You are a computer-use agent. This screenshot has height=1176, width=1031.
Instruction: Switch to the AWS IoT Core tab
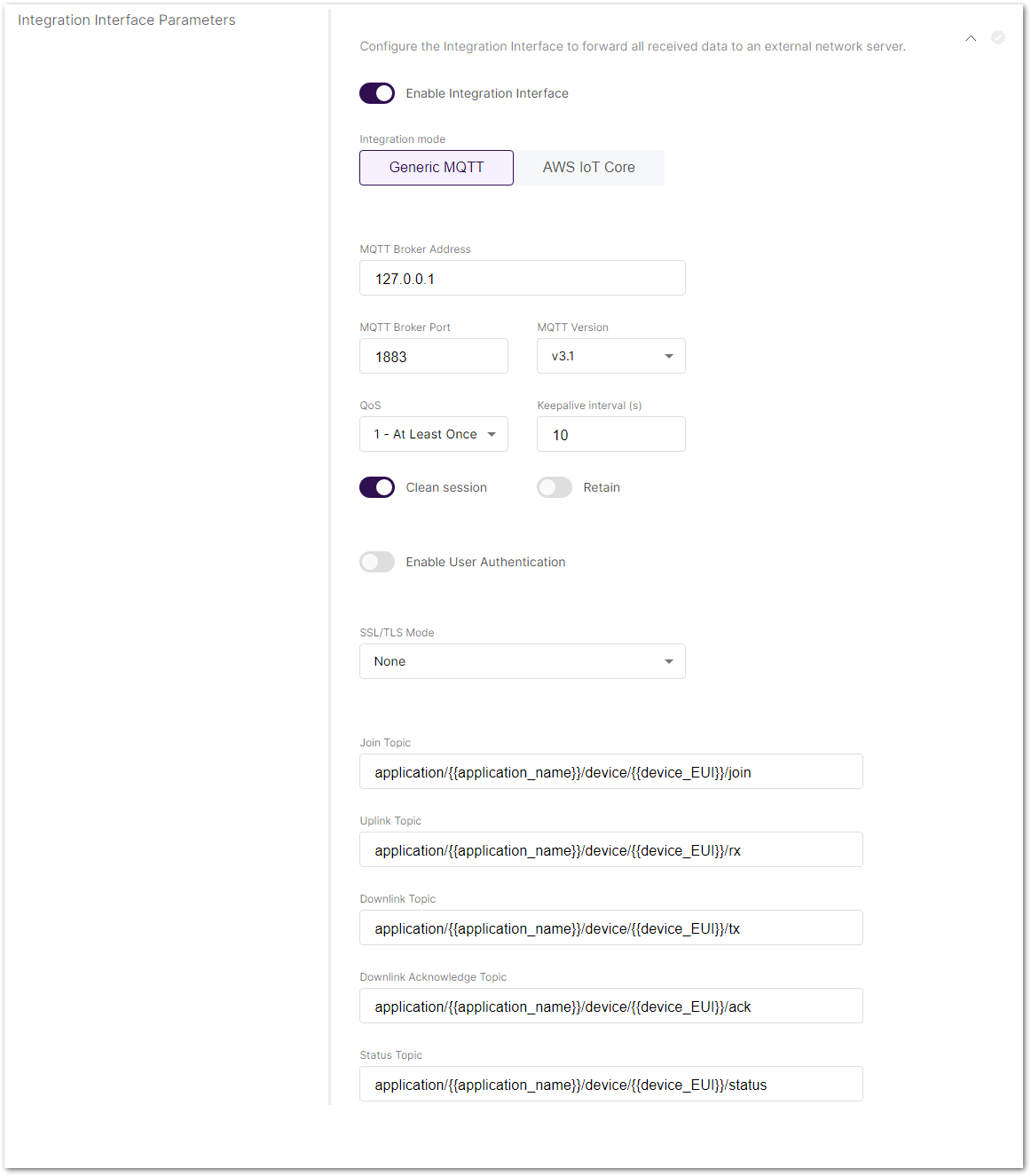pyautogui.click(x=589, y=168)
